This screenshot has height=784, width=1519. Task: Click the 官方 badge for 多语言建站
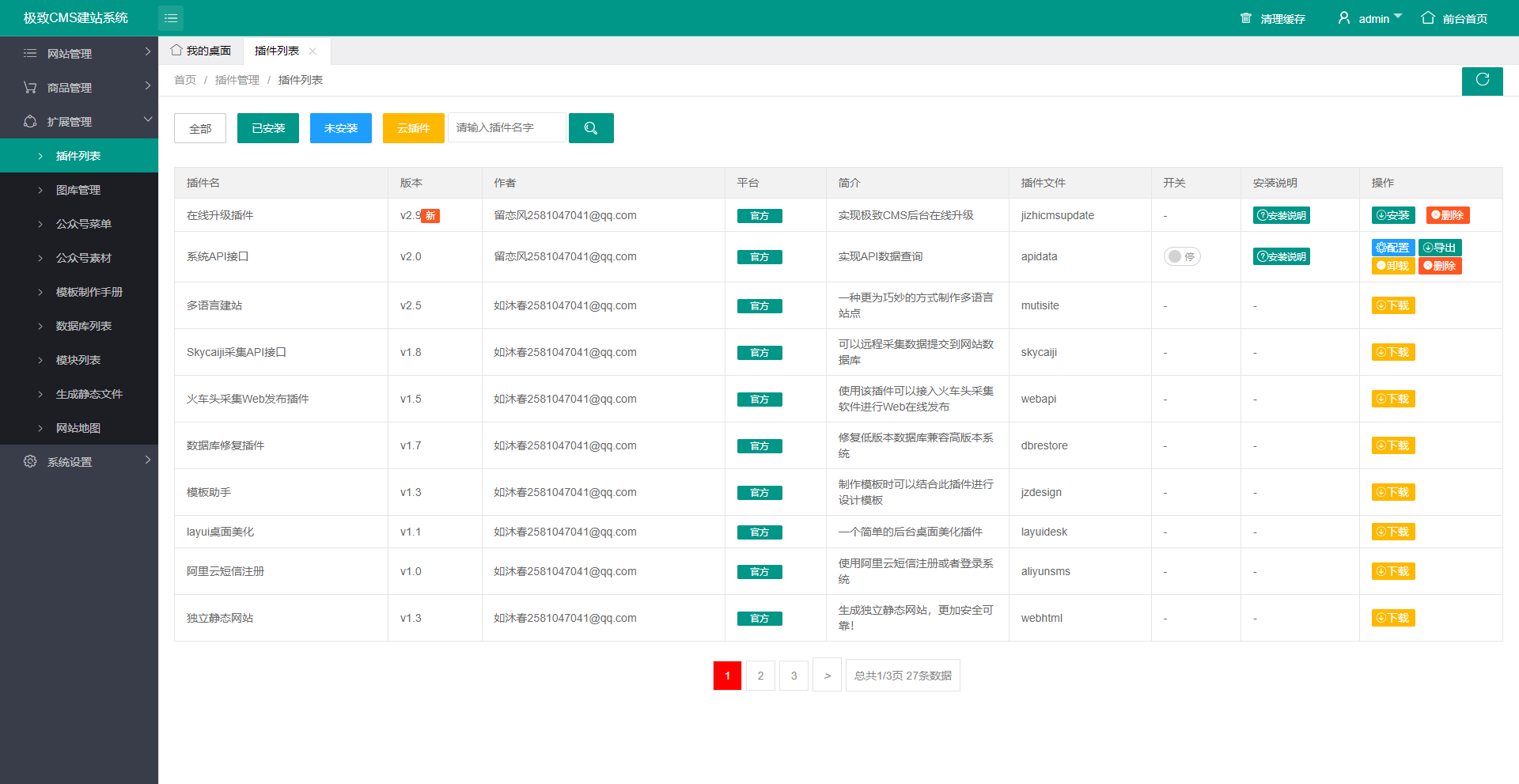759,306
